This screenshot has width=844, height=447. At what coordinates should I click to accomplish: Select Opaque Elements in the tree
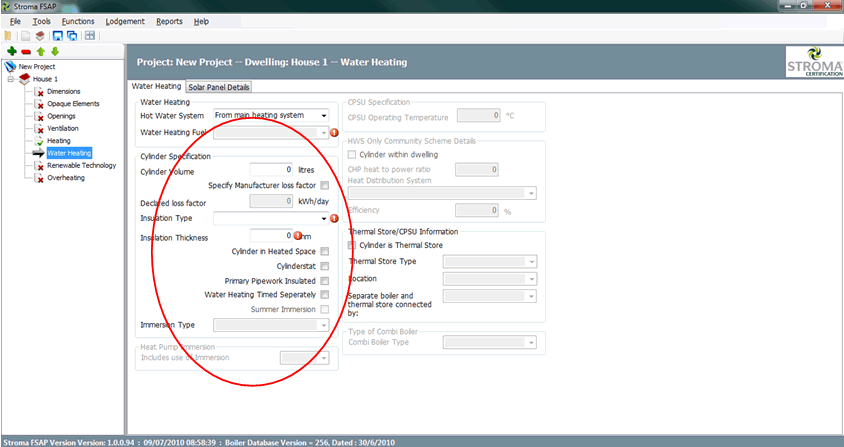(x=73, y=104)
